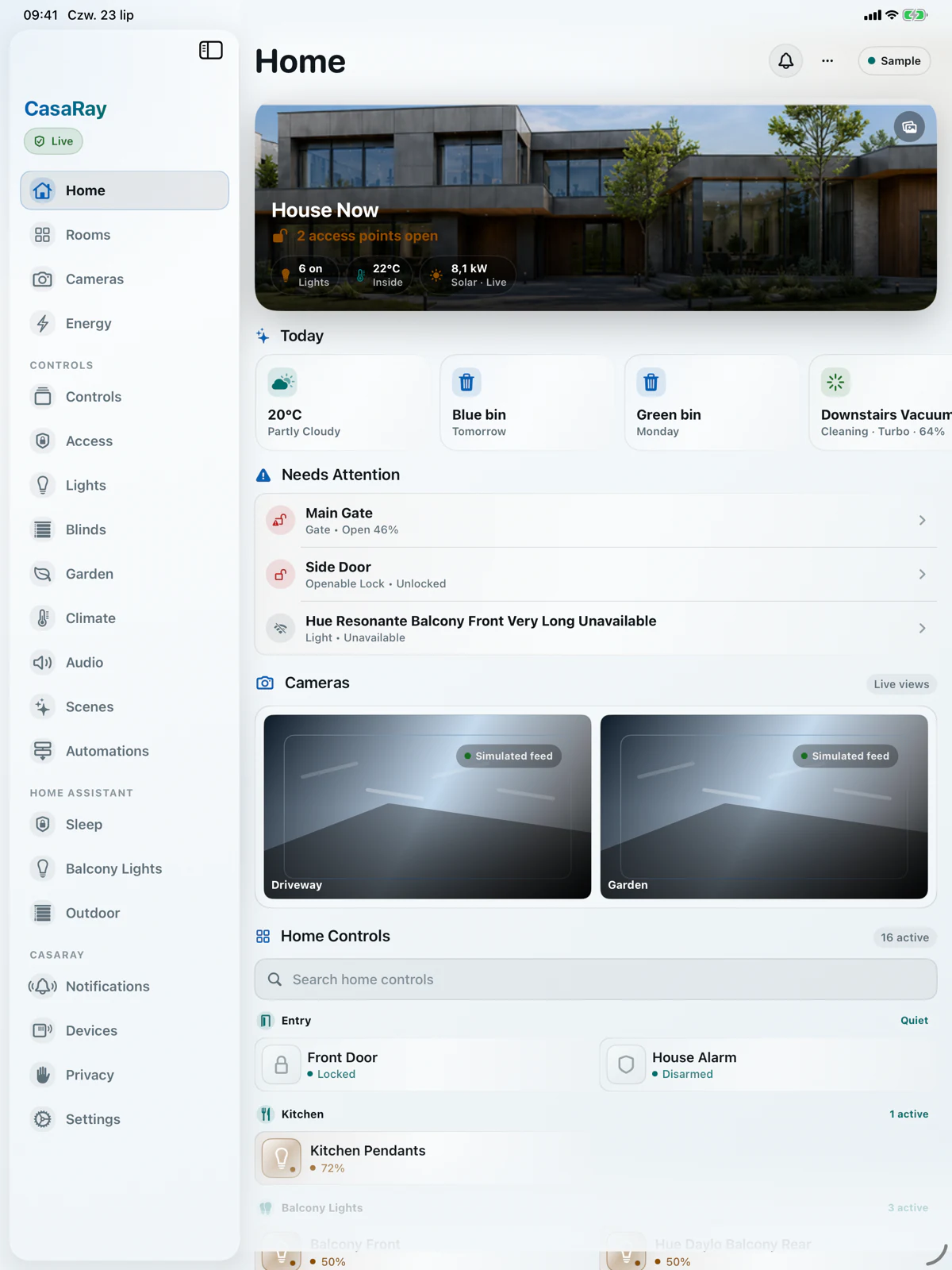The image size is (952, 1270).
Task: Go to Balcony Lights in sidebar
Action: click(x=125, y=869)
